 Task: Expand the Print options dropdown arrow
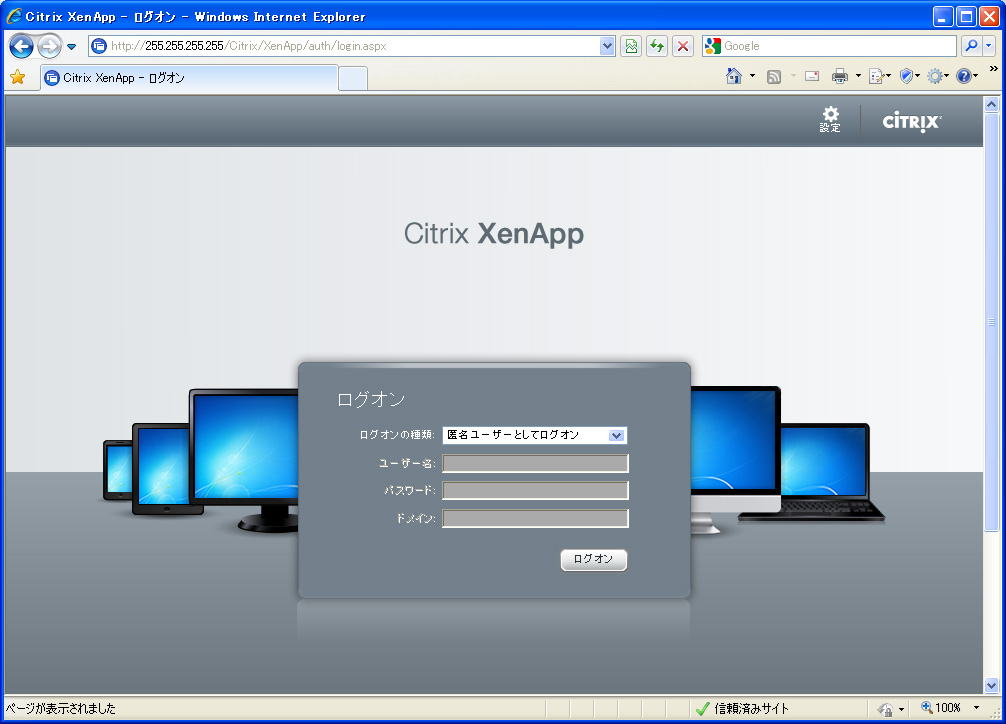pos(858,76)
